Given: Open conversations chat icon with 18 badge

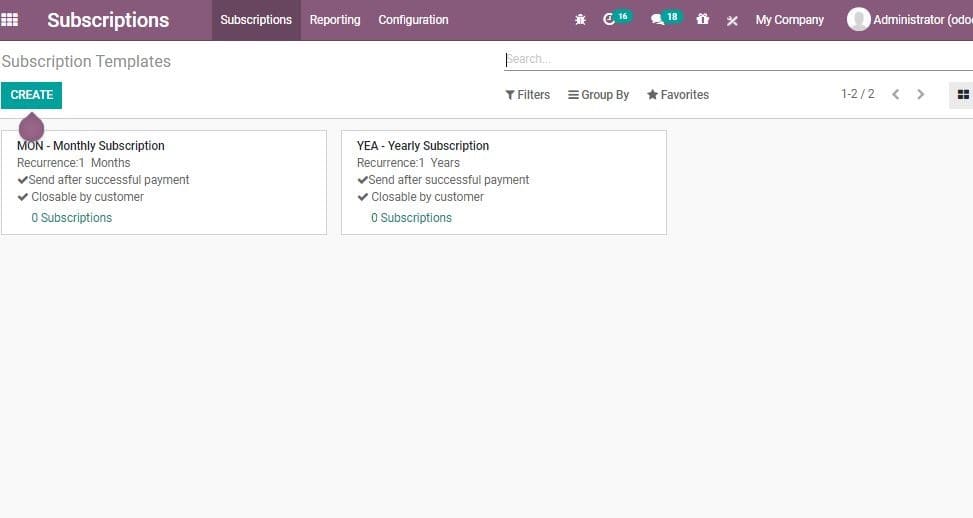Looking at the screenshot, I should (665, 19).
